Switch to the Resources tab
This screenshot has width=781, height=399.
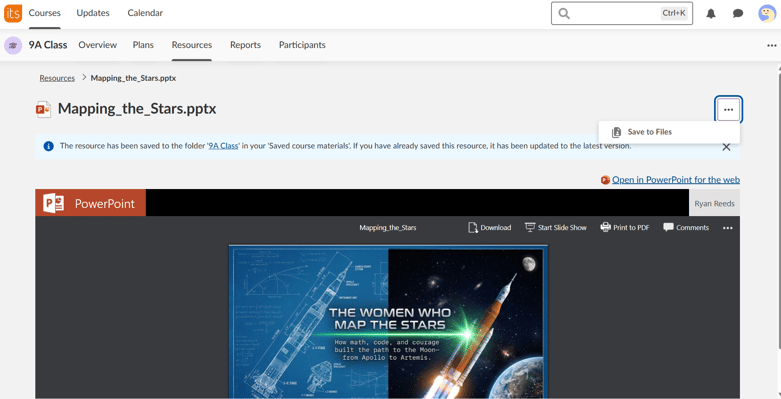(x=192, y=45)
